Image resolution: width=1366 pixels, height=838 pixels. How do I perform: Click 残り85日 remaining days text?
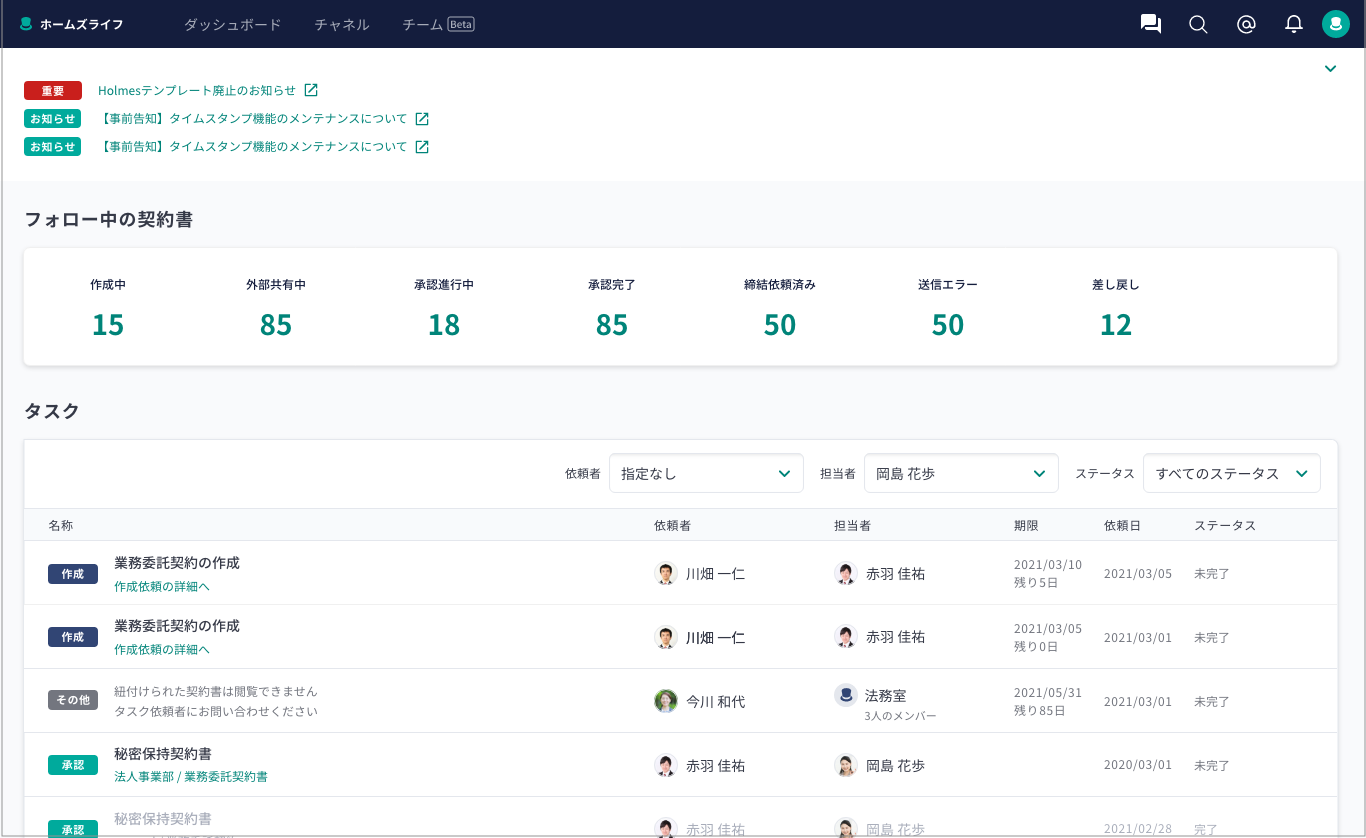tap(1039, 711)
